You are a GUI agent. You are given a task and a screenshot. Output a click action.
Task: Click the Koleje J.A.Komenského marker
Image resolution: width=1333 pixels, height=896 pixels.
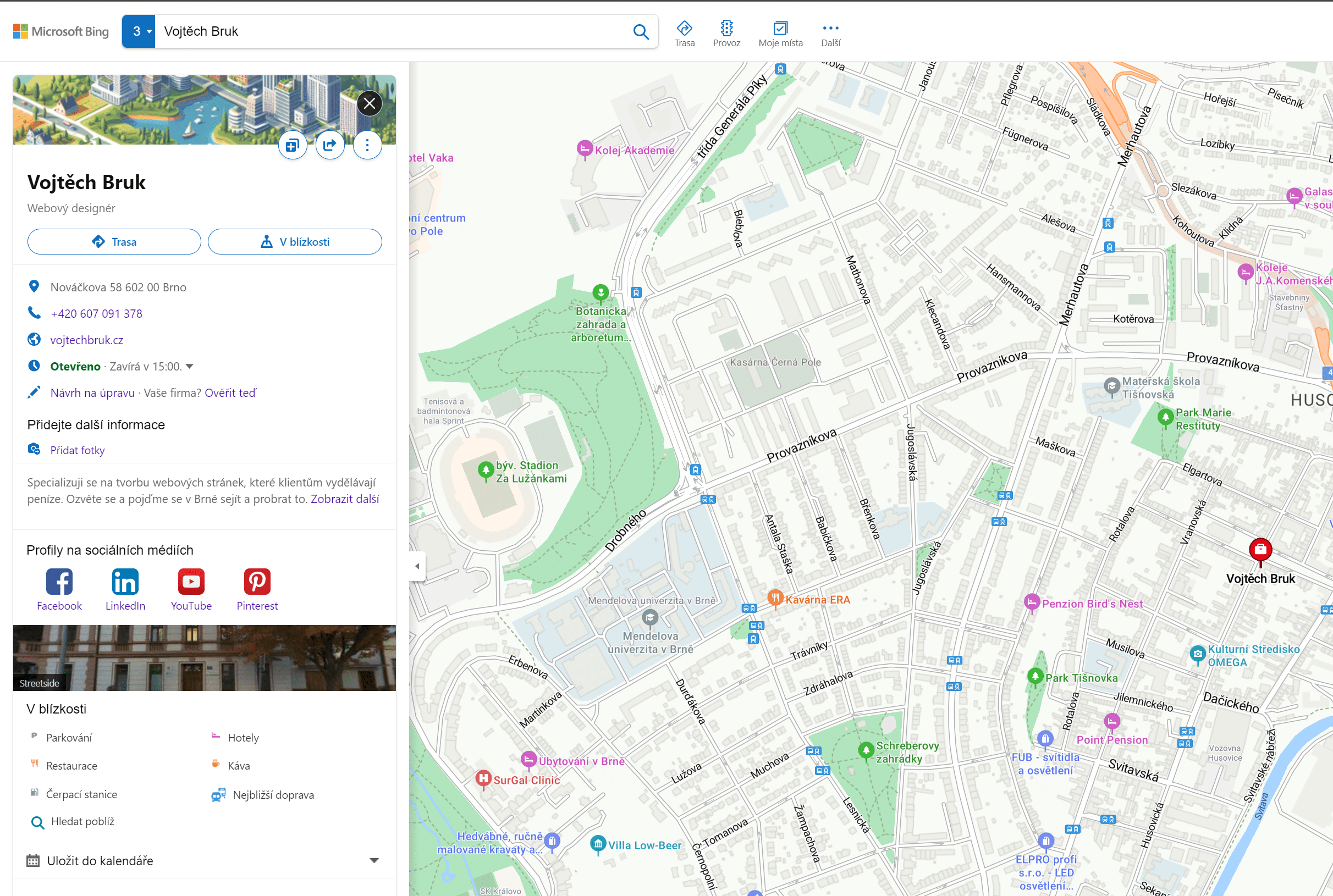1245,273
